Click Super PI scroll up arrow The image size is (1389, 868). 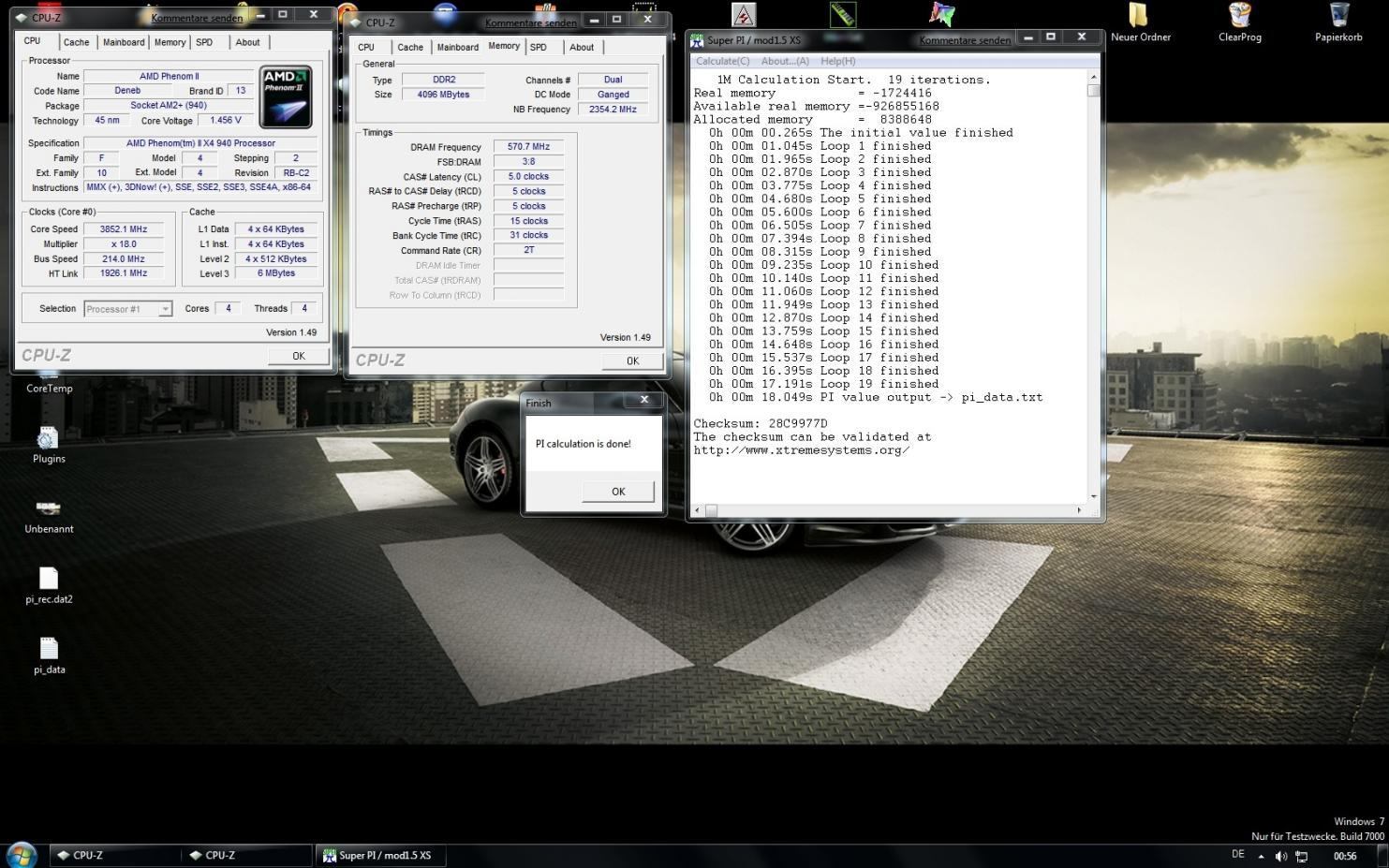[1093, 76]
